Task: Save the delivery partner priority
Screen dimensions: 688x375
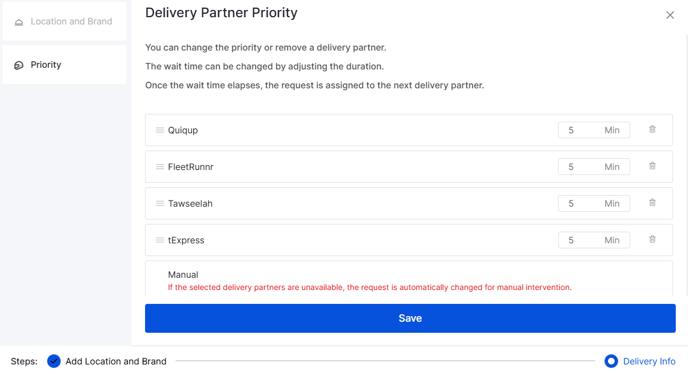Action: pos(410,318)
